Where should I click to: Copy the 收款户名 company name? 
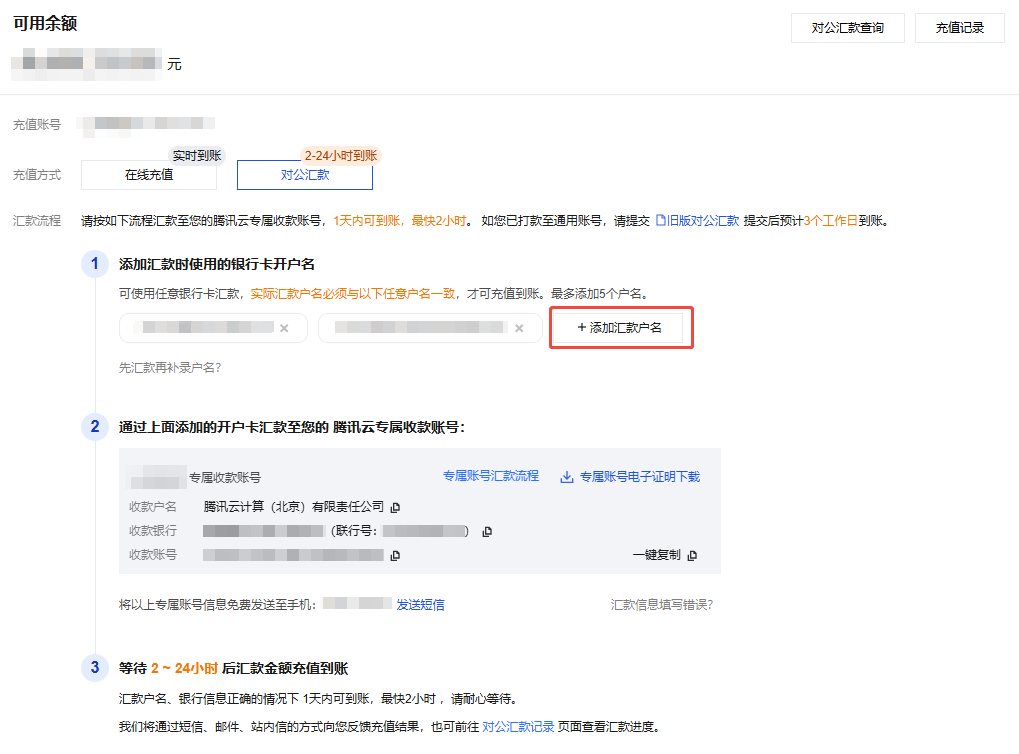pyautogui.click(x=395, y=507)
